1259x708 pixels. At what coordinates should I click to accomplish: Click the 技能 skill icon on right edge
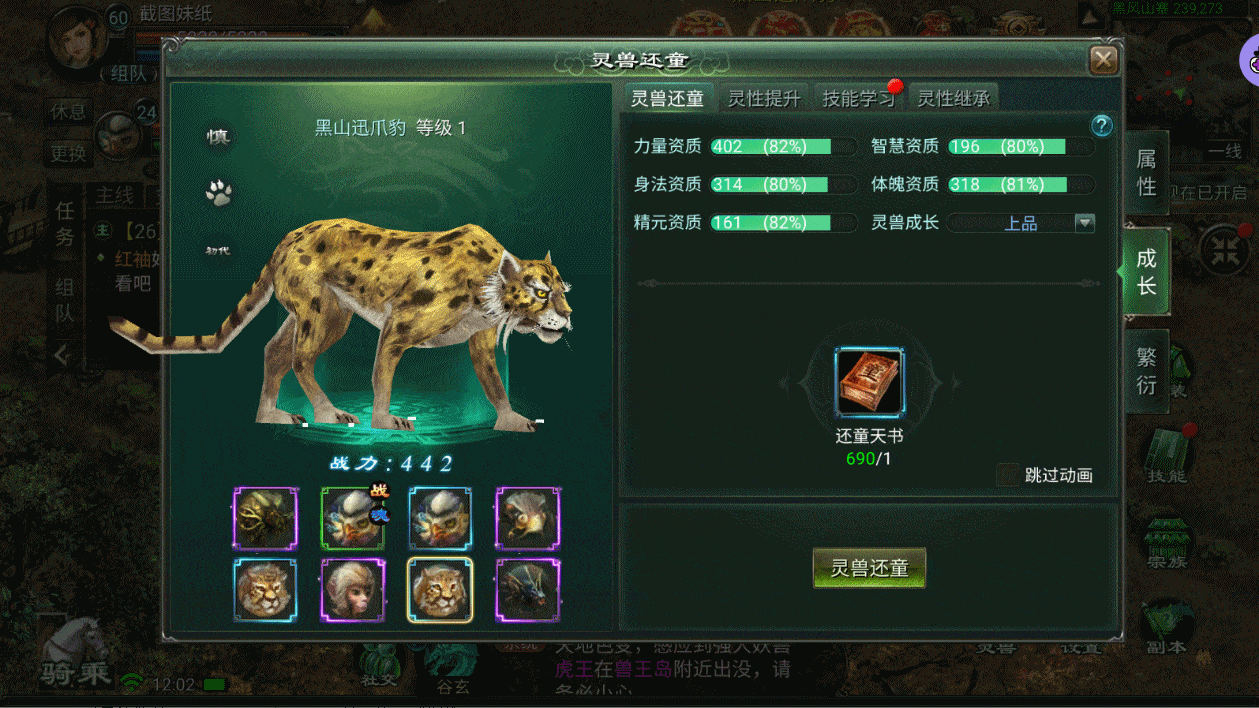[1166, 455]
